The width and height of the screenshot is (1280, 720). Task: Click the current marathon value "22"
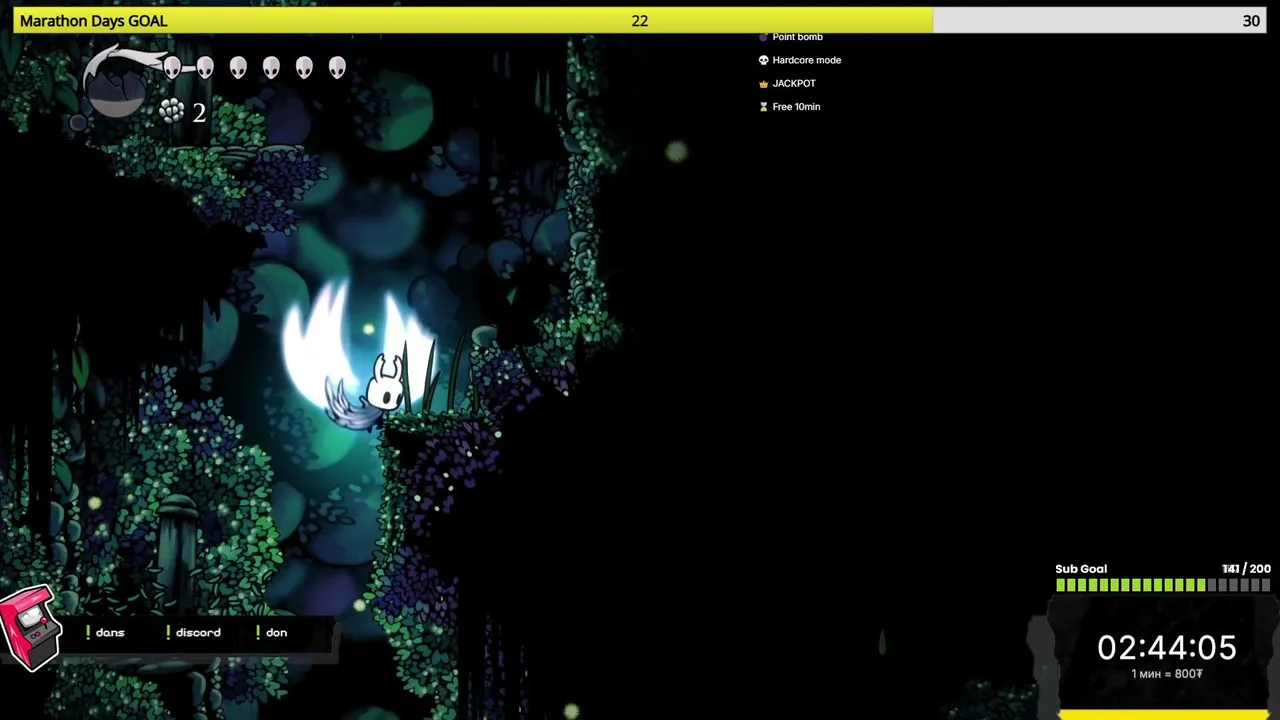pos(640,21)
